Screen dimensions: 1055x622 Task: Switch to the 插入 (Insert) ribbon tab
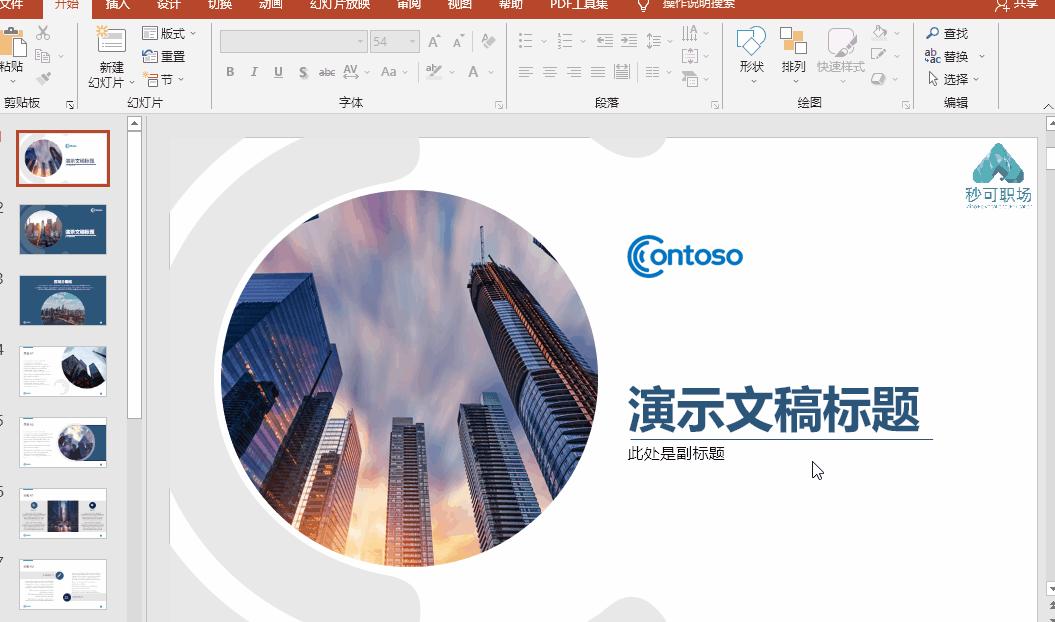point(117,5)
